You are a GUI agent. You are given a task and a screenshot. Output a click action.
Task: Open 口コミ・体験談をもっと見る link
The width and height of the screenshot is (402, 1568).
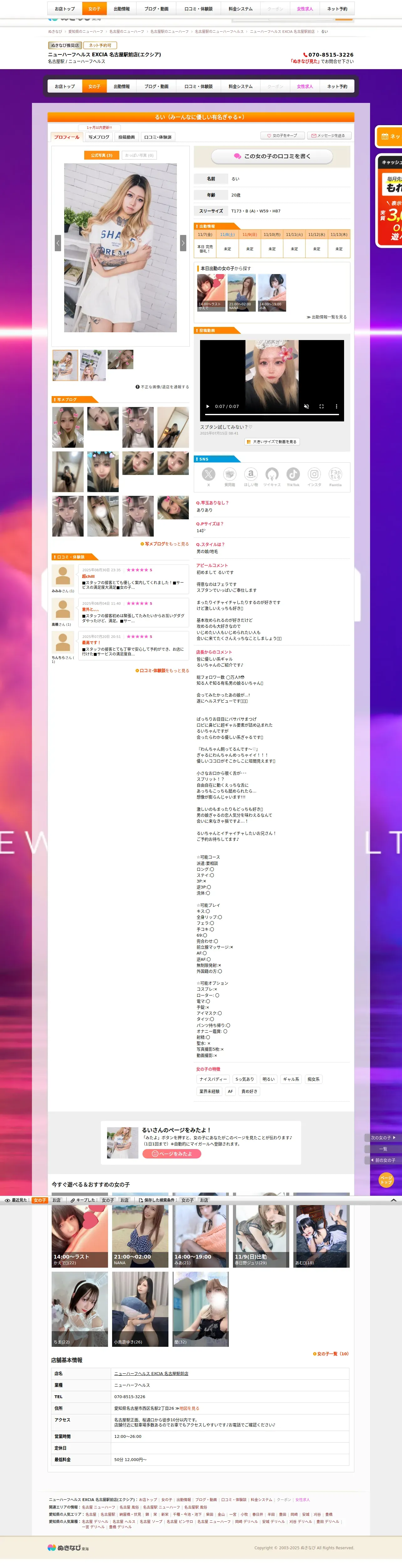[162, 671]
